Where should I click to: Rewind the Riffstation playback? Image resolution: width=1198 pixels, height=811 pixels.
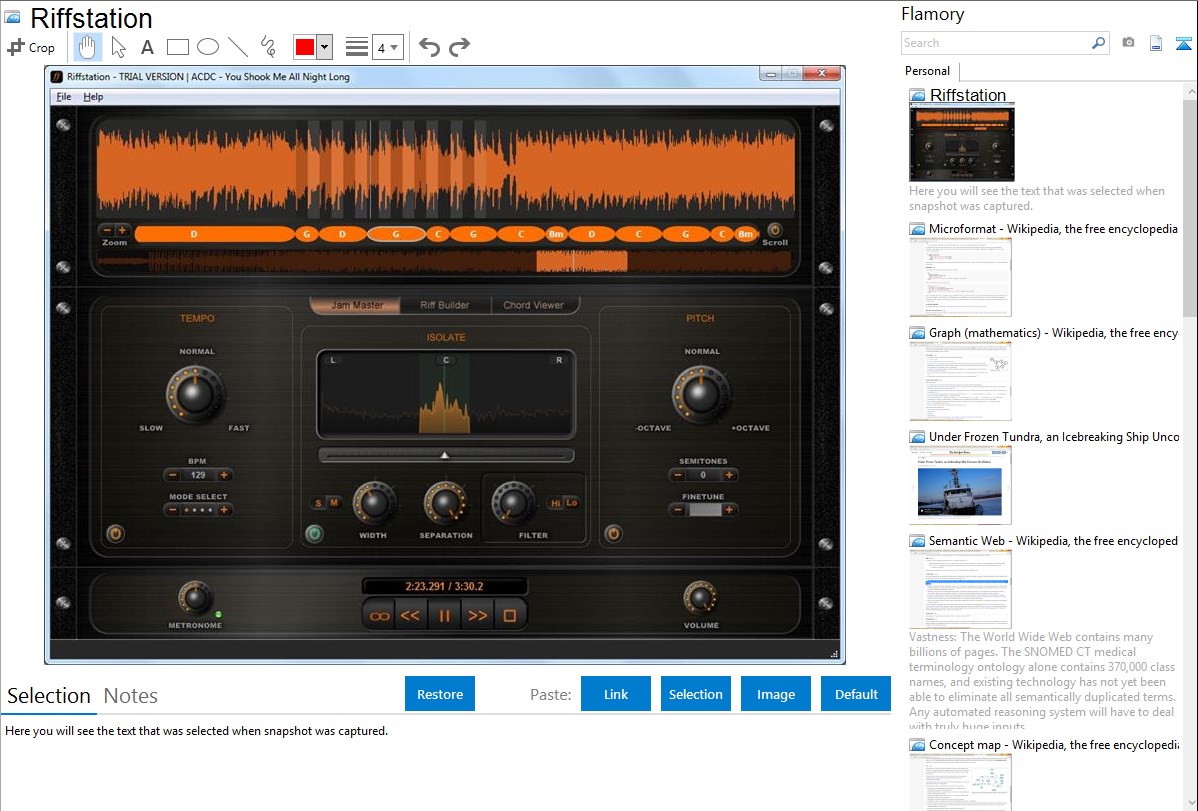tap(410, 615)
